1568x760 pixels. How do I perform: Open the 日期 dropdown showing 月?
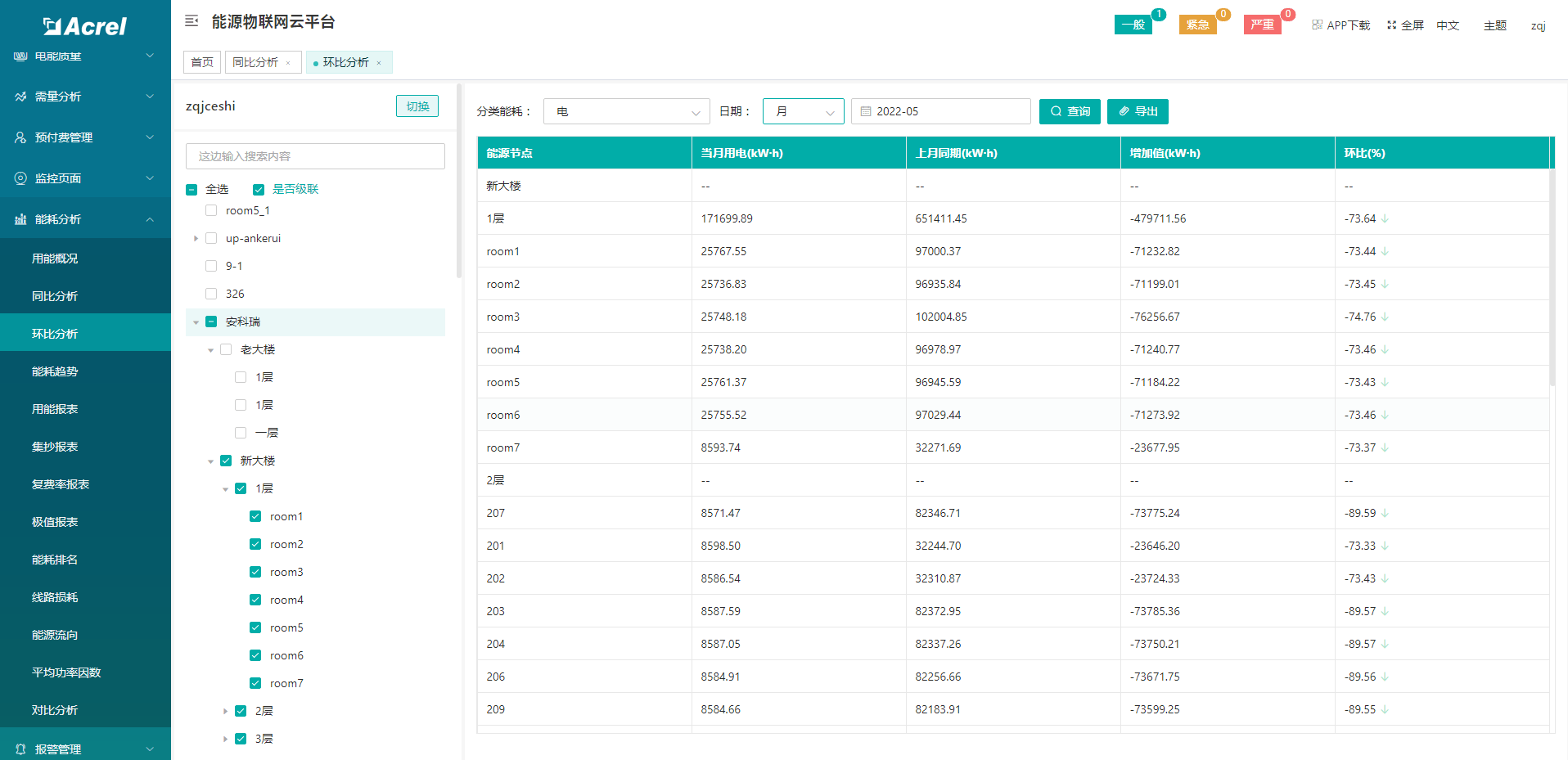tap(804, 111)
